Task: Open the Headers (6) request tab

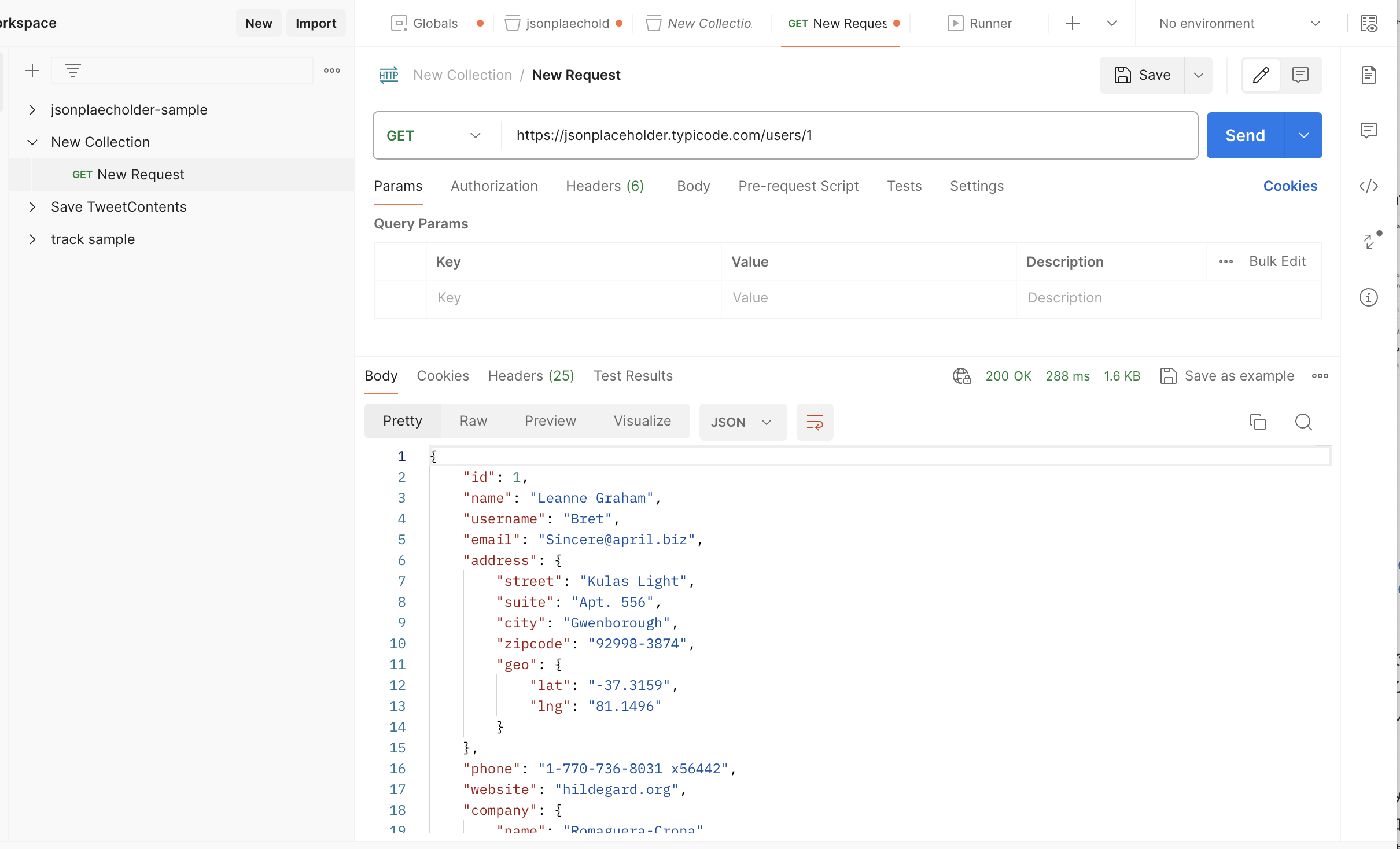Action: click(605, 186)
